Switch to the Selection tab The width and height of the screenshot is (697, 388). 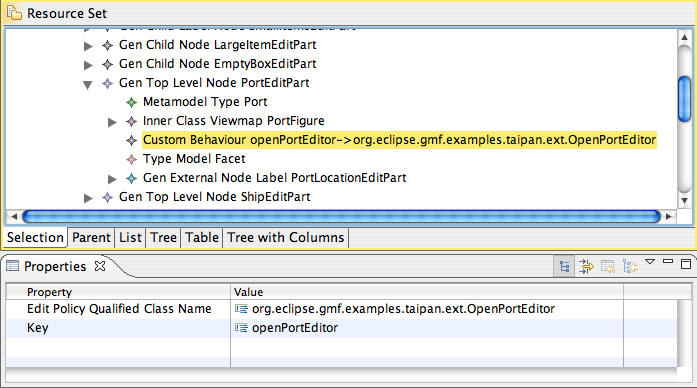[x=36, y=237]
